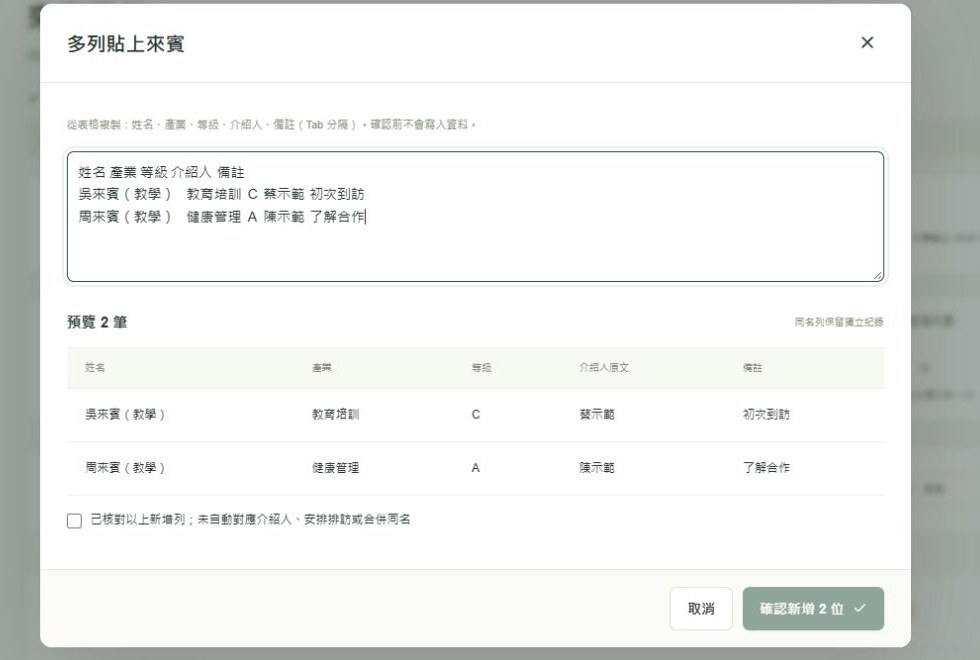Select referrer cell 陳示範
Viewport: 980px width, 660px height.
(x=597, y=468)
